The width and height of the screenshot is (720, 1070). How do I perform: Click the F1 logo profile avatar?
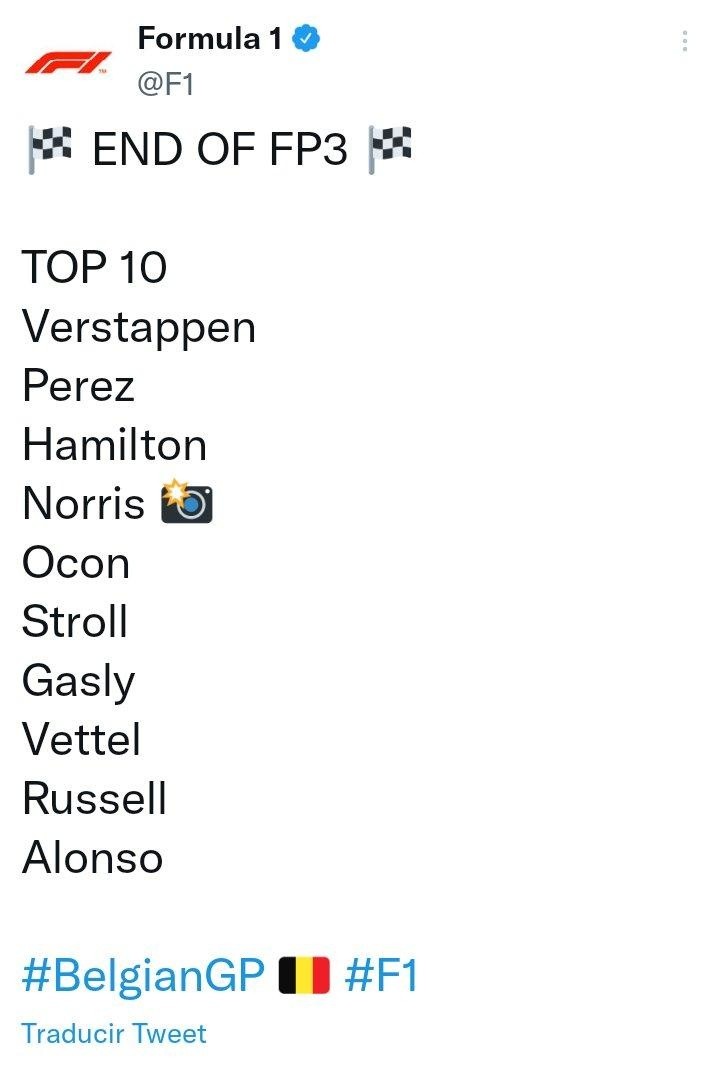pyautogui.click(x=67, y=62)
